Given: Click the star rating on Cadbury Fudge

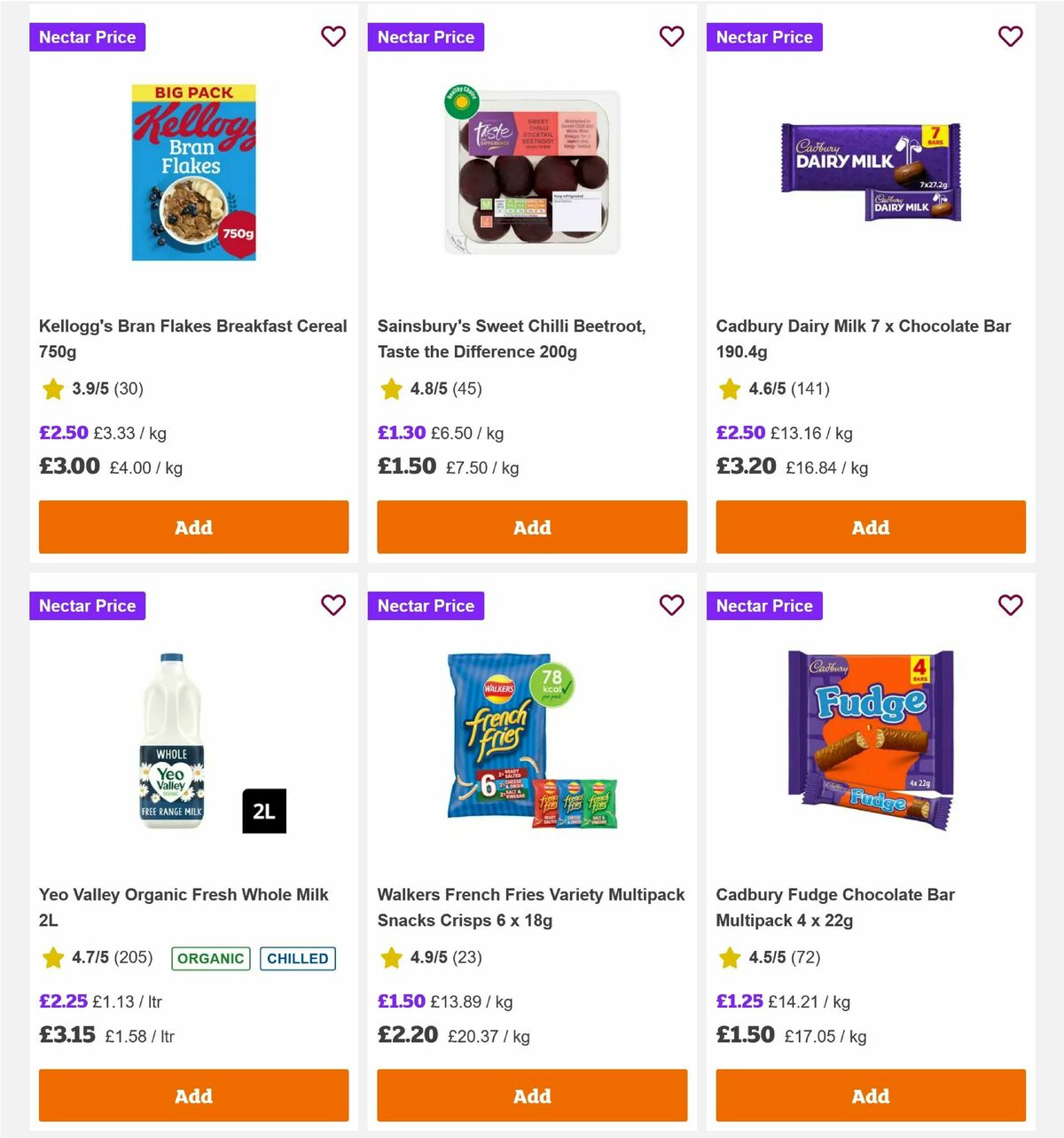Looking at the screenshot, I should [729, 958].
